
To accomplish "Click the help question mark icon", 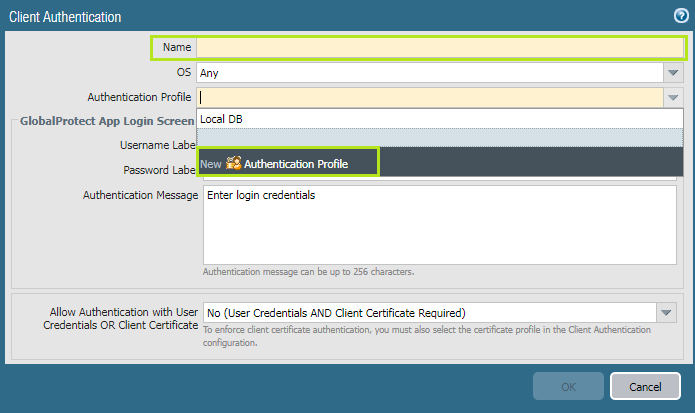I will [680, 16].
